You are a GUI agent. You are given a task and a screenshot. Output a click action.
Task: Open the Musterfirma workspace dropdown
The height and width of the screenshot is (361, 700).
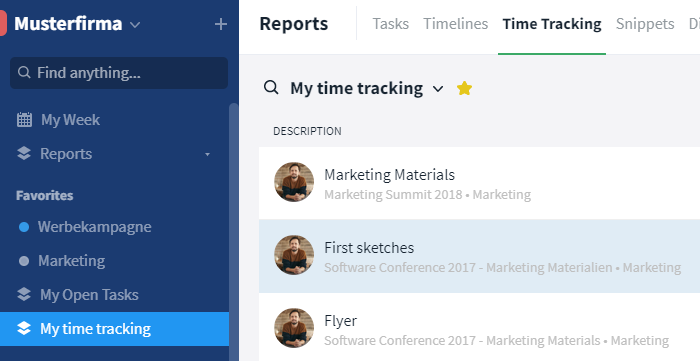135,25
